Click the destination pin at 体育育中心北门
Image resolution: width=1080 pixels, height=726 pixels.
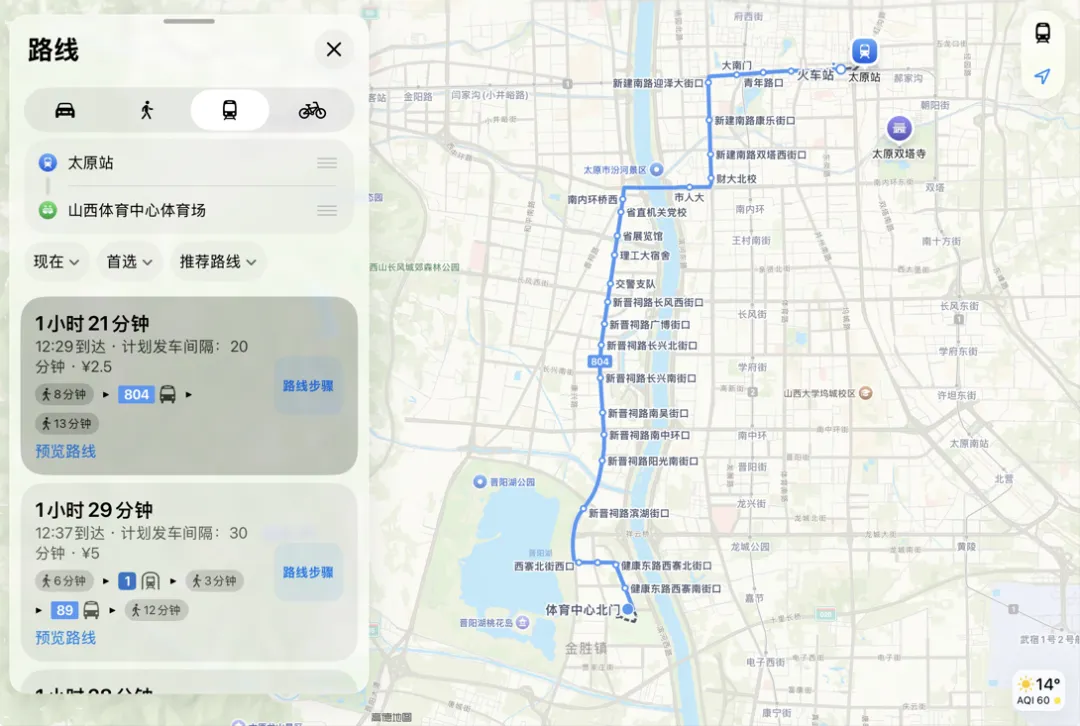point(628,610)
